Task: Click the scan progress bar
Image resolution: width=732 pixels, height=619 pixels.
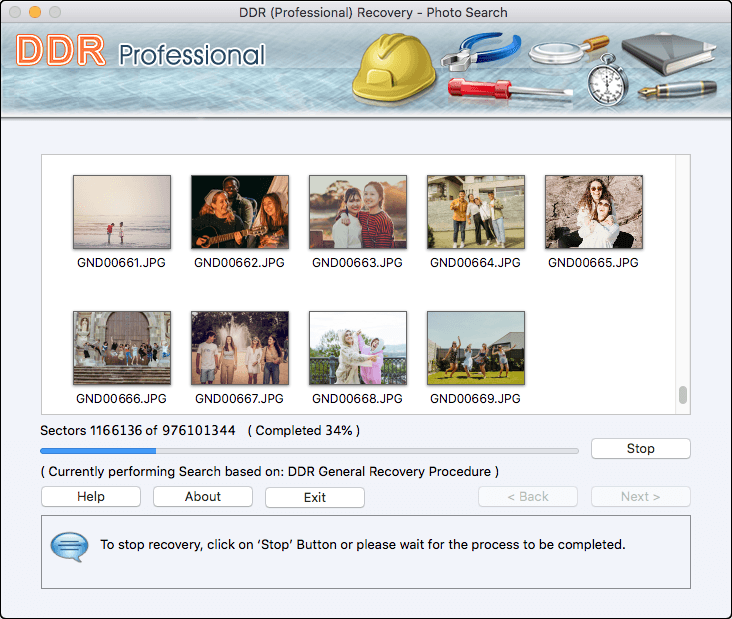Action: (x=310, y=451)
